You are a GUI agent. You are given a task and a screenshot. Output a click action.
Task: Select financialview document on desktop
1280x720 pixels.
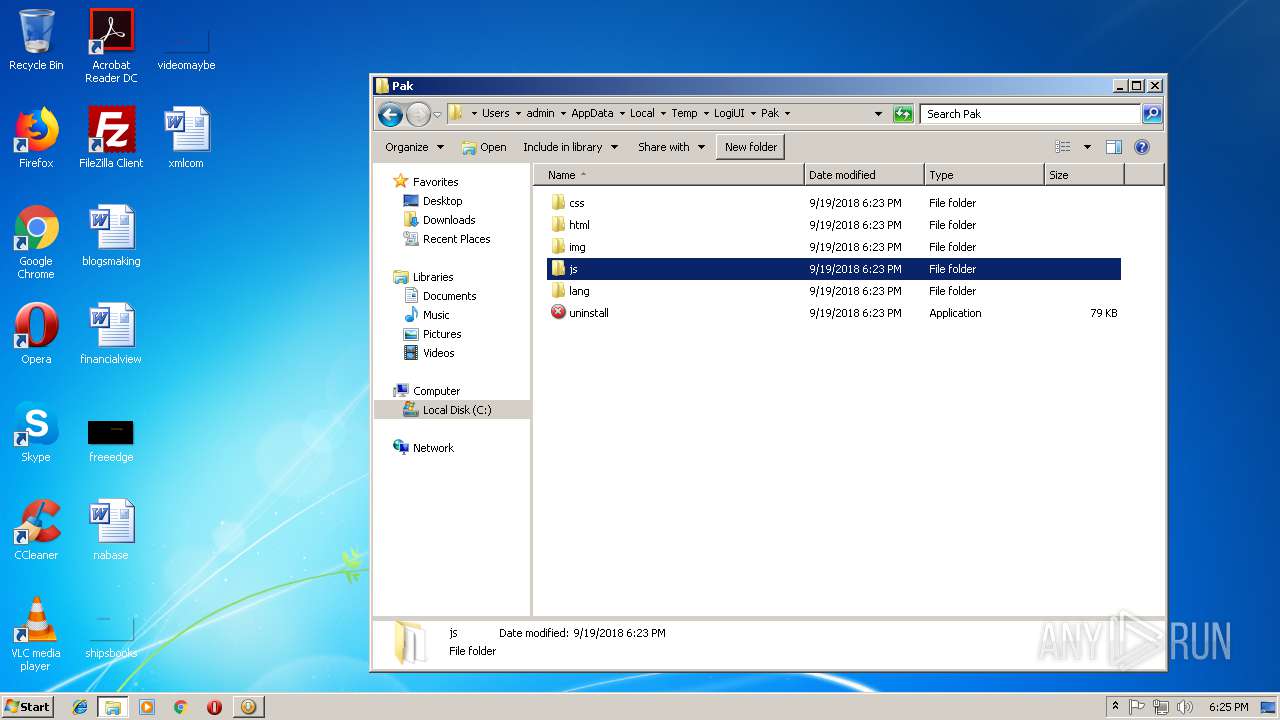click(111, 334)
